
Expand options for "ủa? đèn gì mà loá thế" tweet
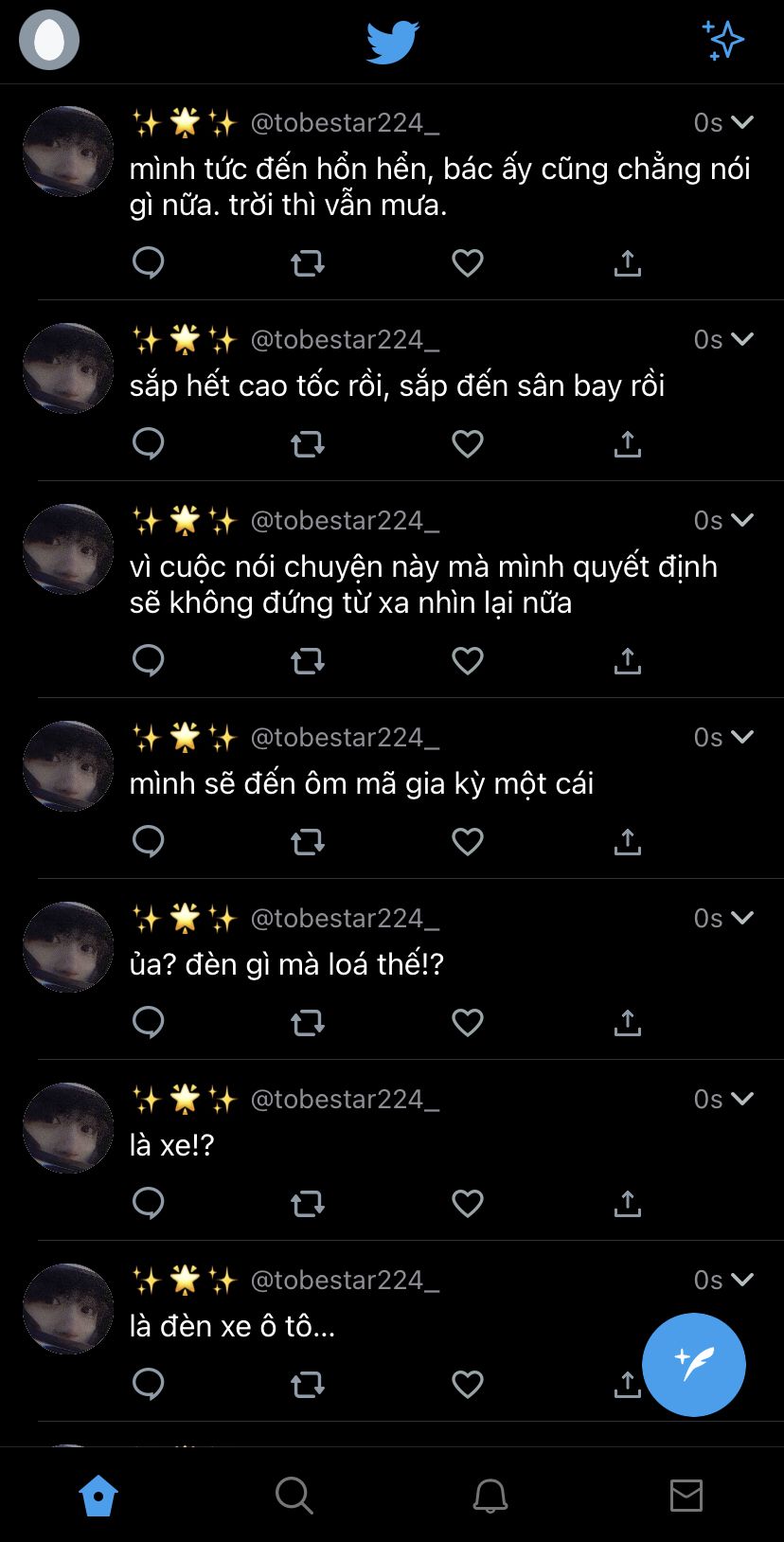pyautogui.click(x=742, y=918)
